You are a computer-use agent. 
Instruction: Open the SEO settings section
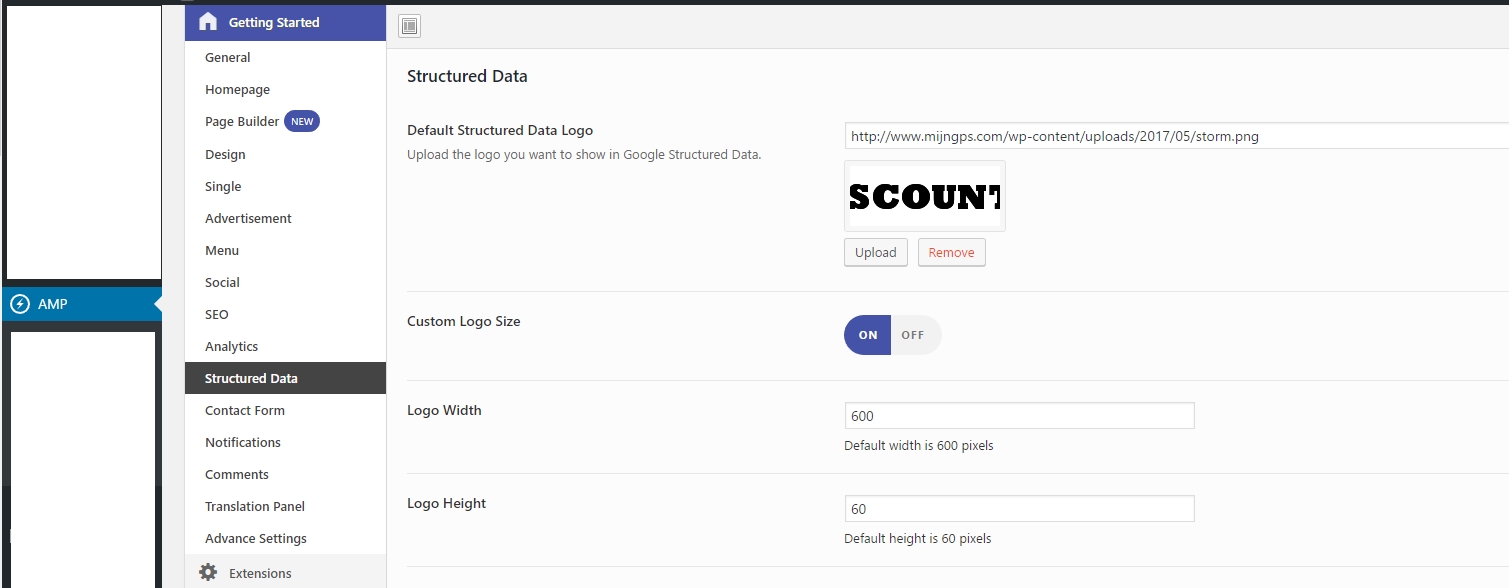pyautogui.click(x=216, y=314)
